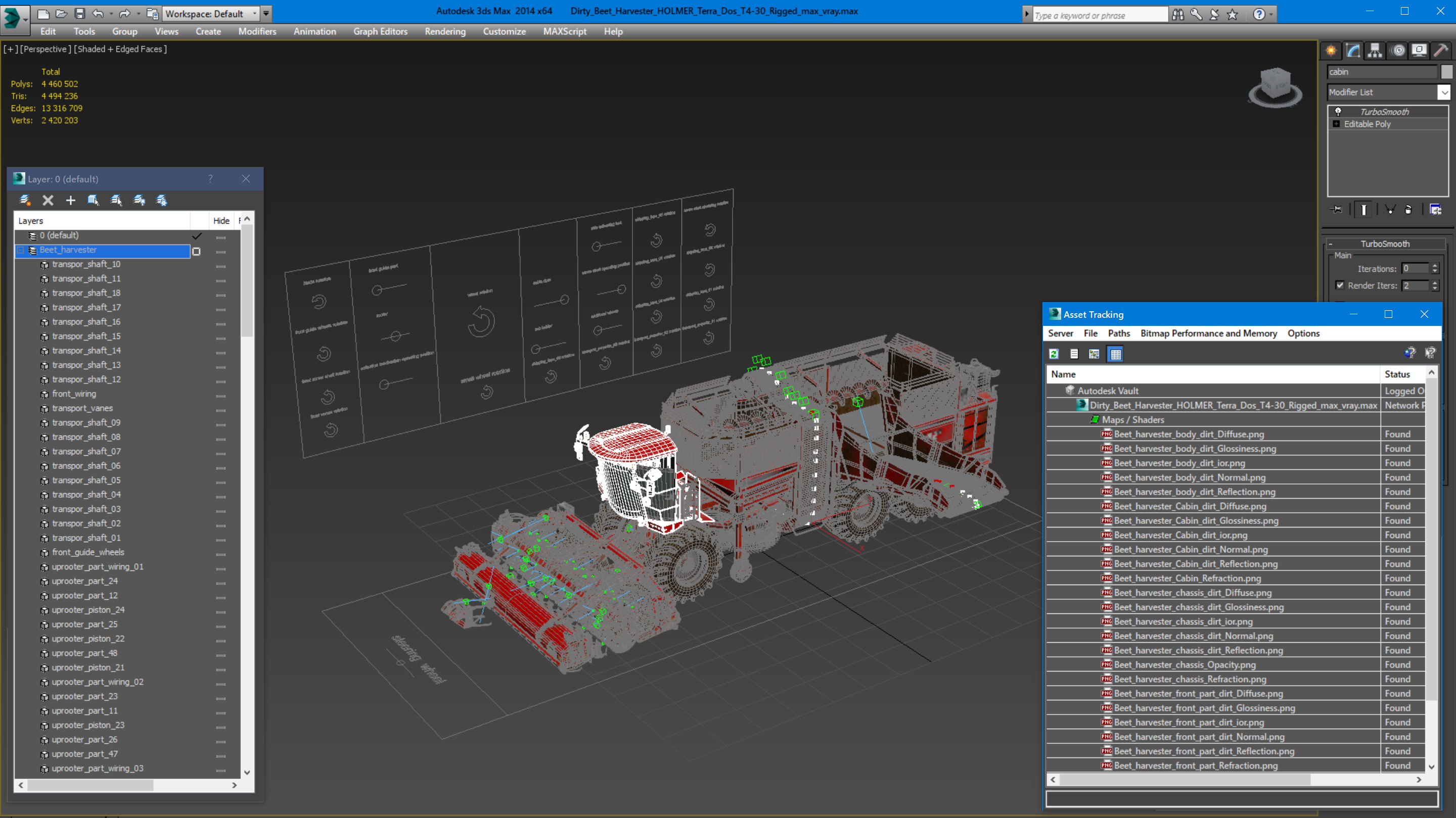Open the Modifiers menu

pyautogui.click(x=257, y=32)
